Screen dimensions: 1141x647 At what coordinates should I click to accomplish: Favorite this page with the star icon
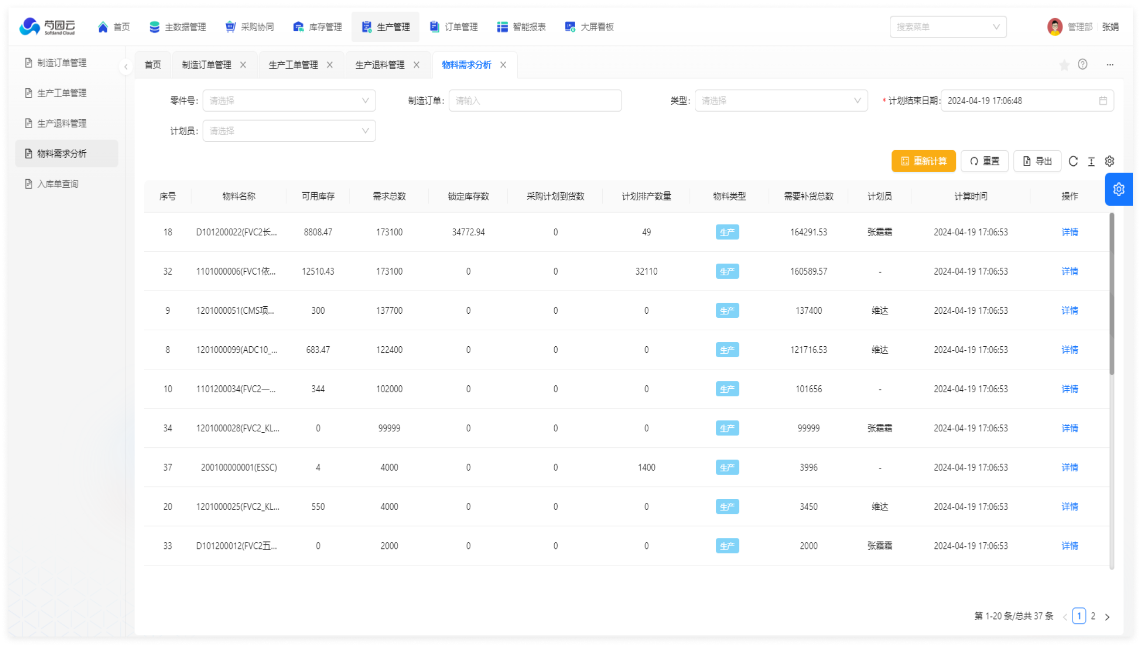tap(1064, 65)
